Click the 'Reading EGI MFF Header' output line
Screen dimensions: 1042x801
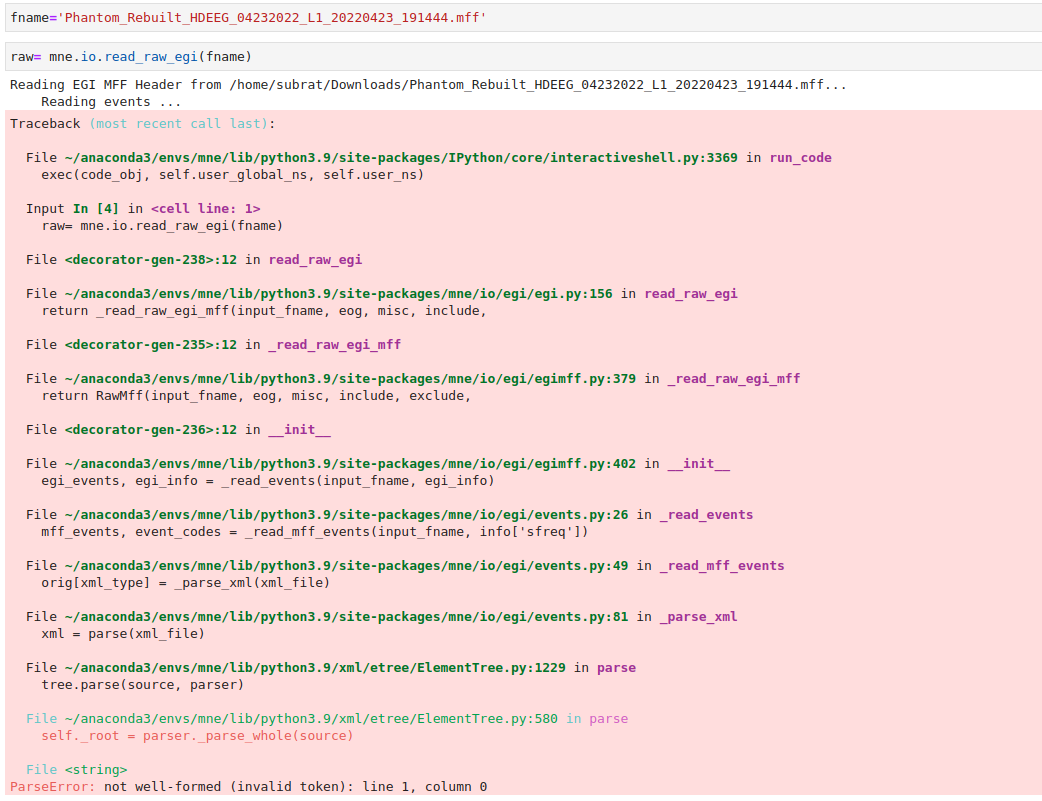click(428, 84)
